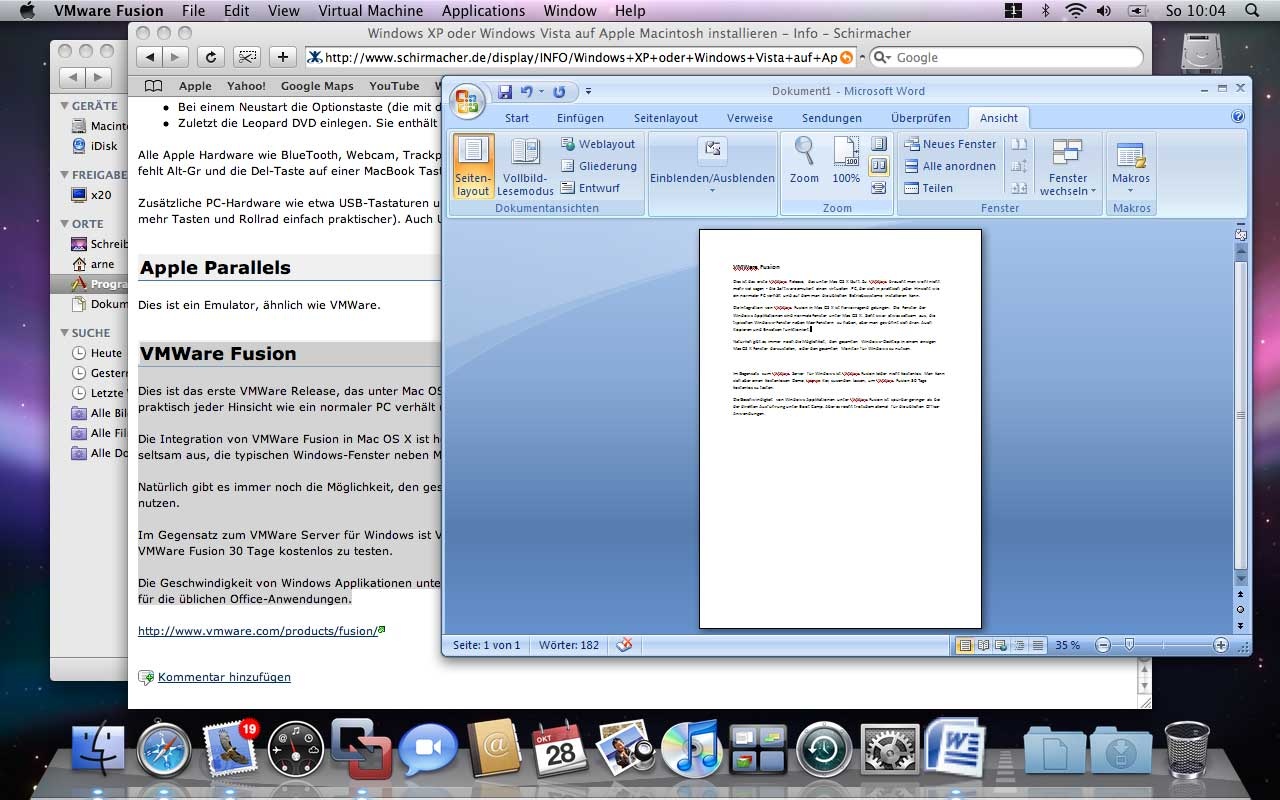
Task: Click the proofing check icon in status bar
Action: coord(625,645)
